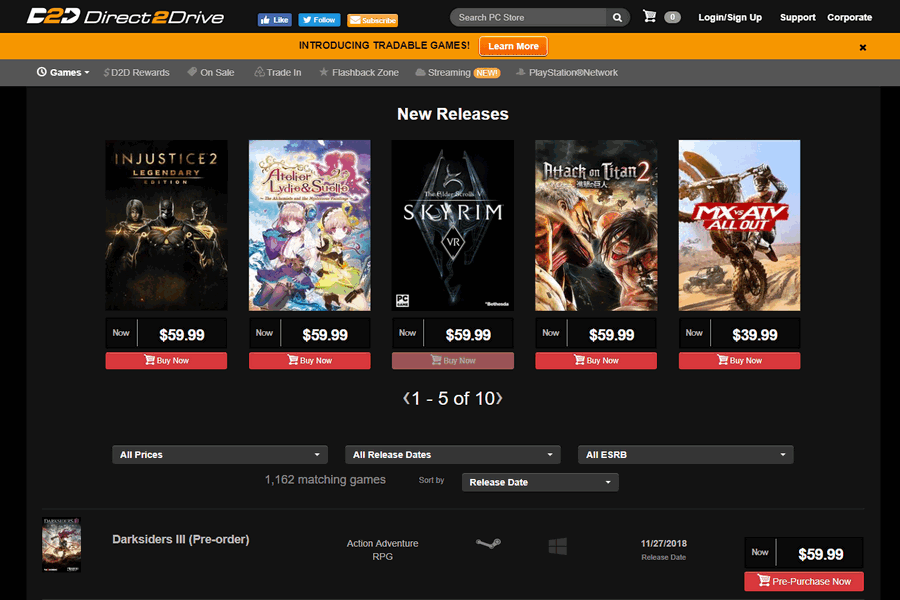900x600 pixels.
Task: Go to previous page of New Releases
Action: click(x=406, y=399)
